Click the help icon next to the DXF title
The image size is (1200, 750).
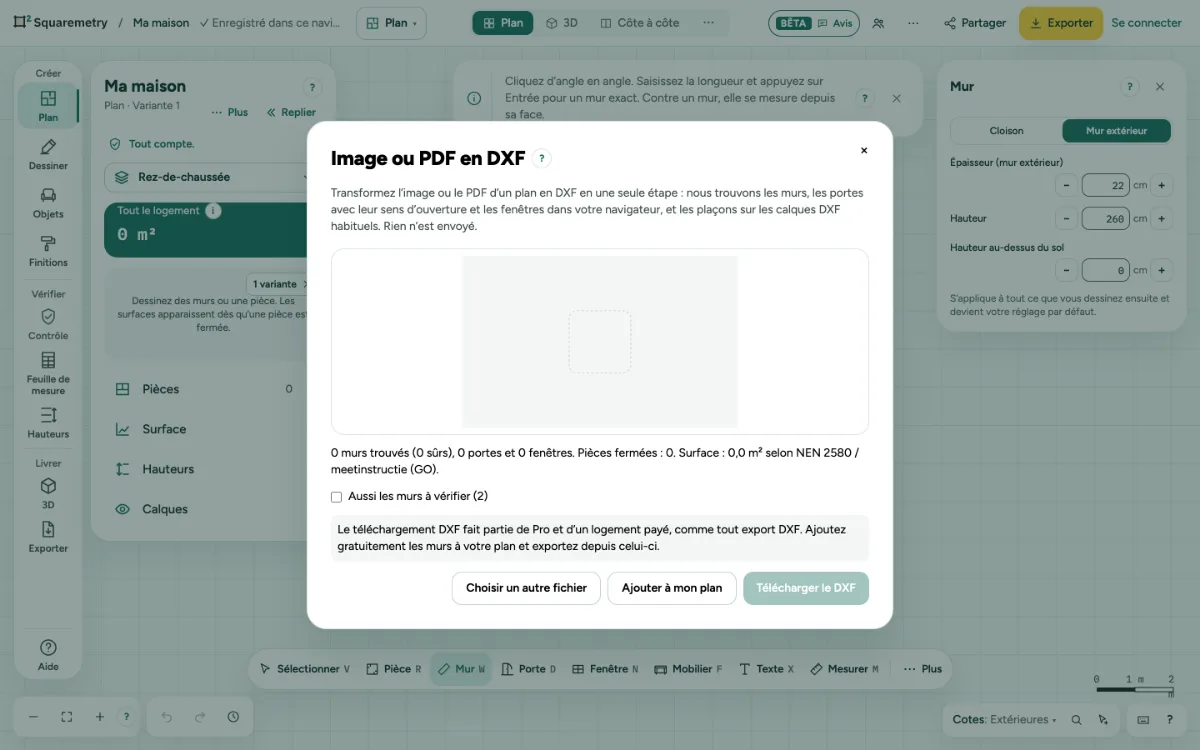542,158
